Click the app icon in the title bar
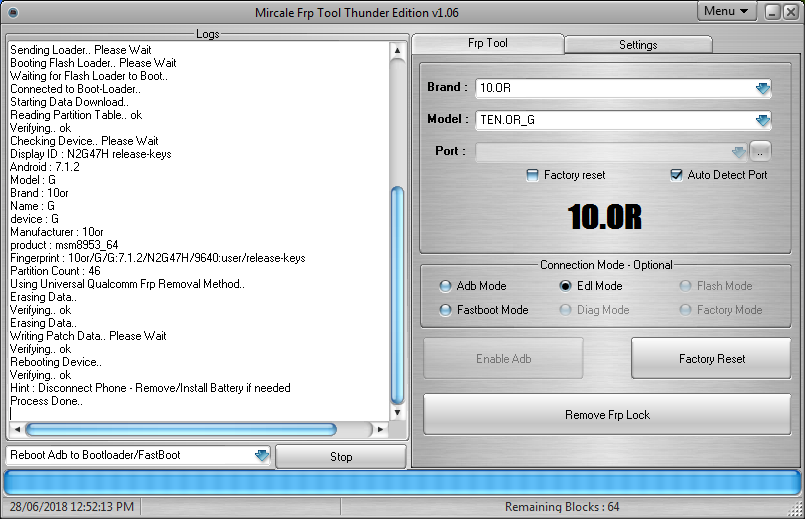The width and height of the screenshot is (805, 519). coord(13,12)
